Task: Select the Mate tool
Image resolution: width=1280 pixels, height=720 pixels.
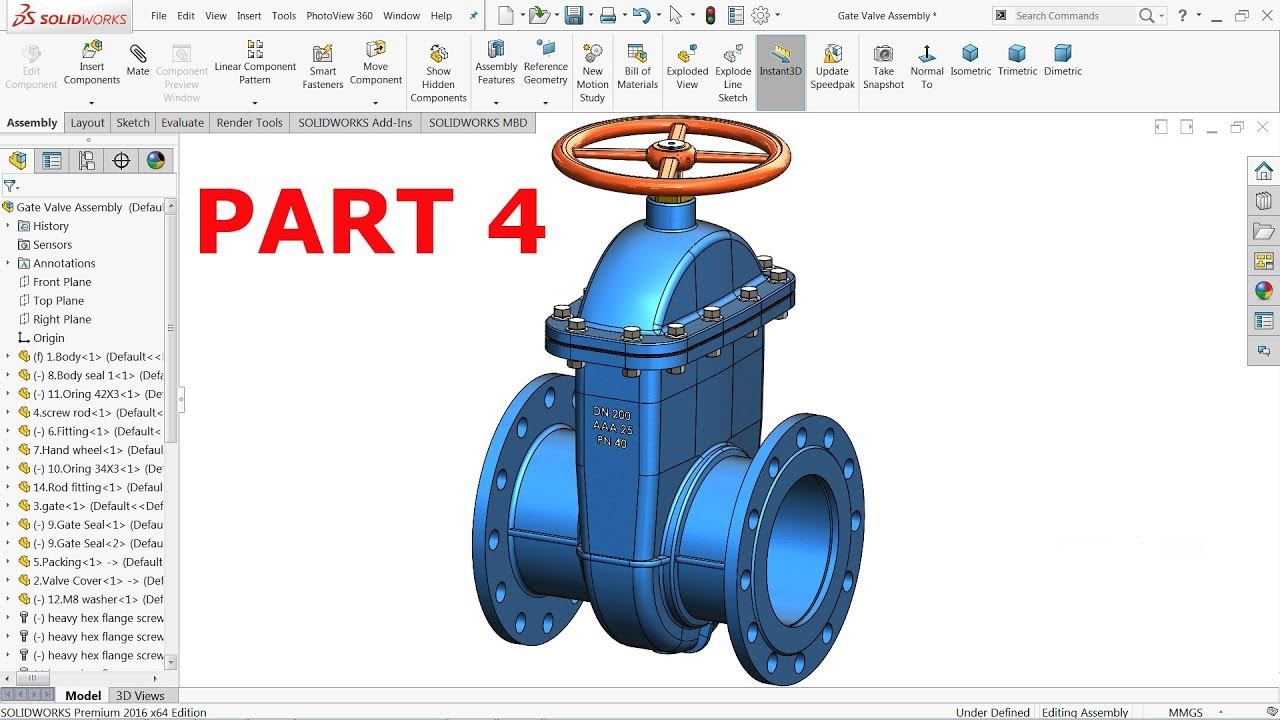Action: coord(138,60)
